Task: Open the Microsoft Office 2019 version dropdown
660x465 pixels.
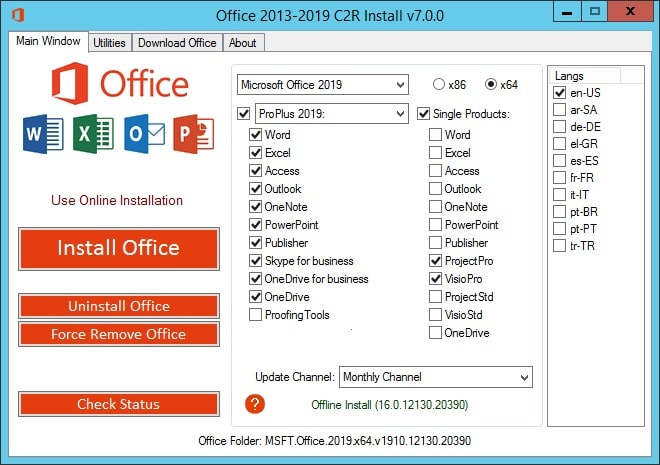Action: click(322, 84)
